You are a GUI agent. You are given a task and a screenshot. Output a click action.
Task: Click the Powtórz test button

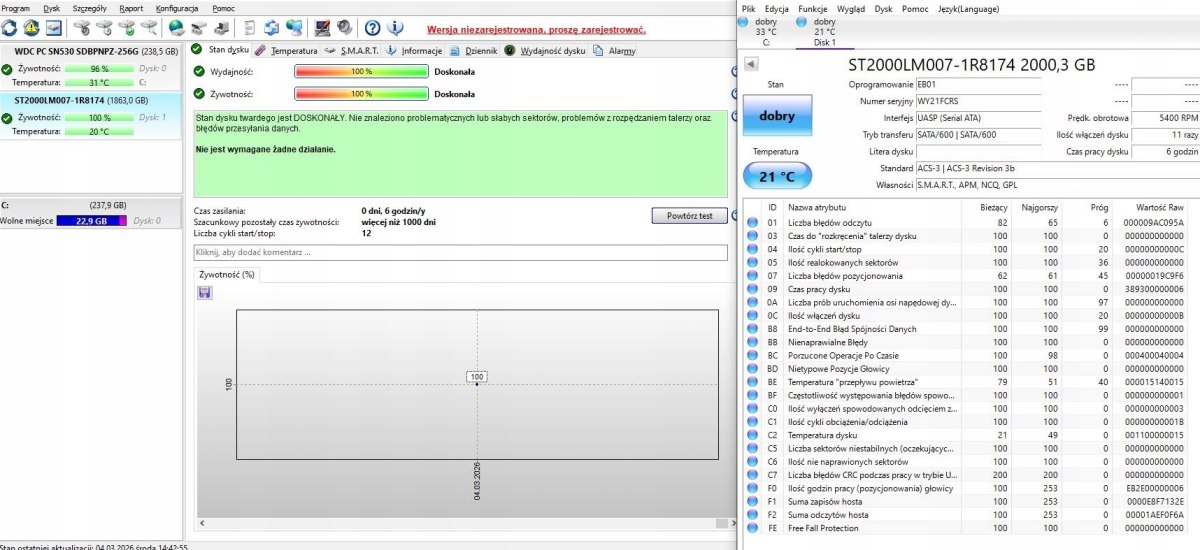[x=689, y=216]
